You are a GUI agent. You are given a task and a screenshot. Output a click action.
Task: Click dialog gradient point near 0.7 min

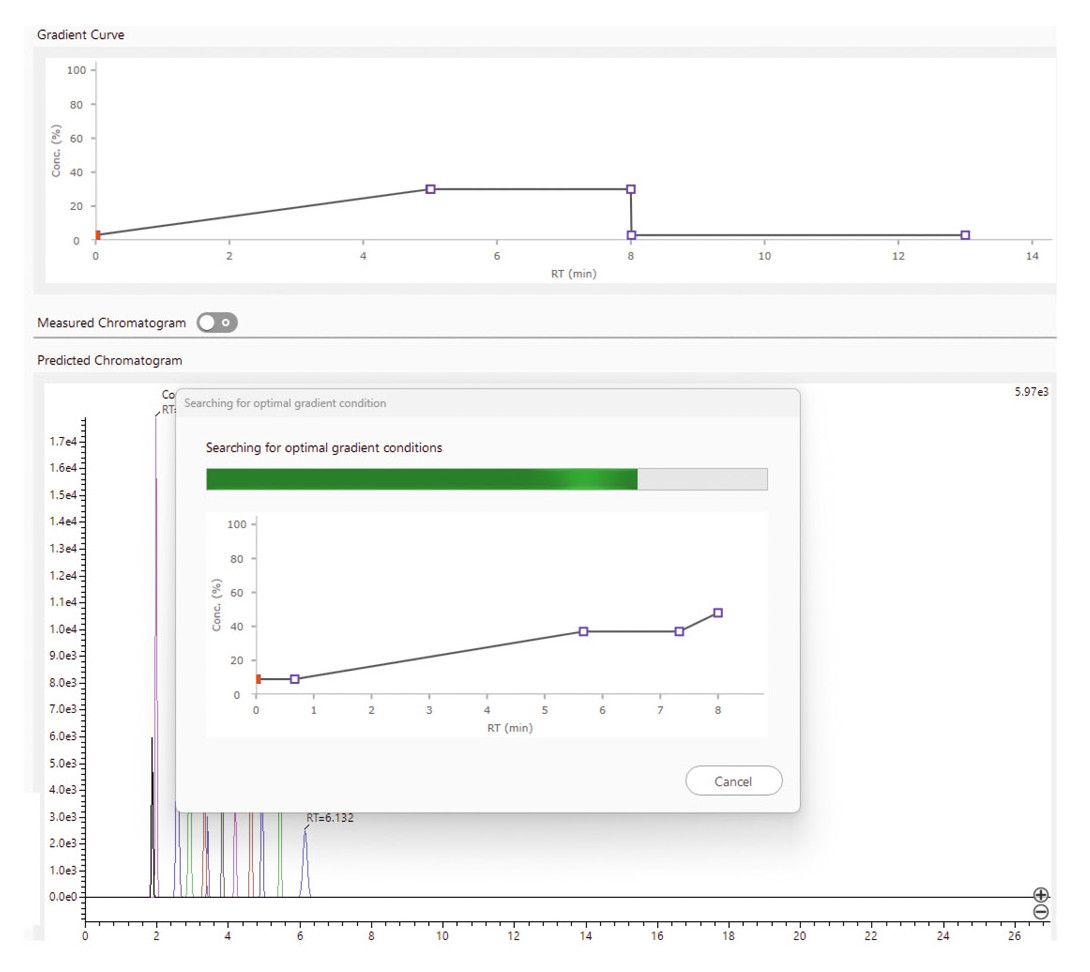294,679
